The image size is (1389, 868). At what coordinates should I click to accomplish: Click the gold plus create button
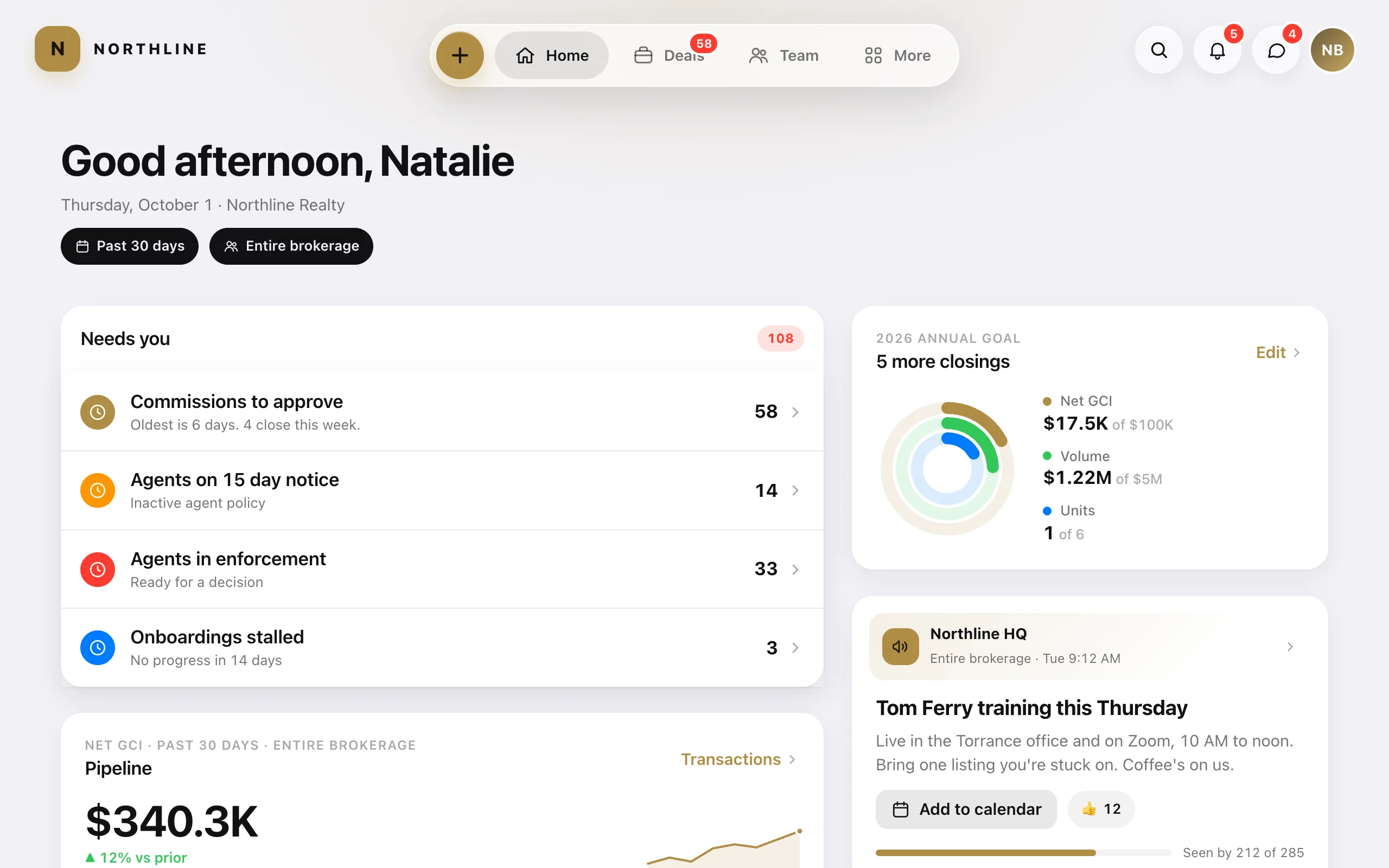pyautogui.click(x=460, y=55)
